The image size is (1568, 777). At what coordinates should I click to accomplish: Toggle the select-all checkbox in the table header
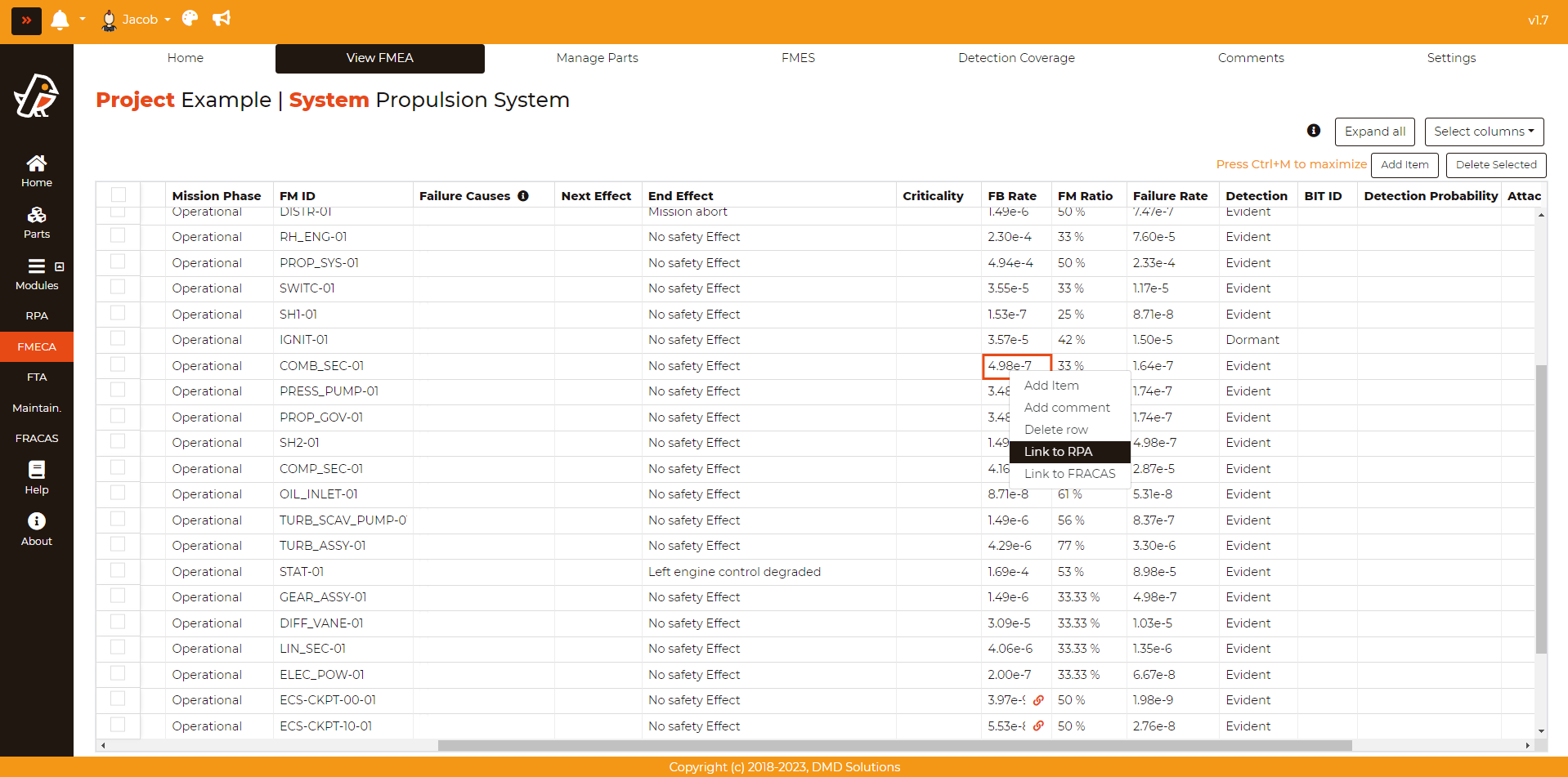point(119,194)
